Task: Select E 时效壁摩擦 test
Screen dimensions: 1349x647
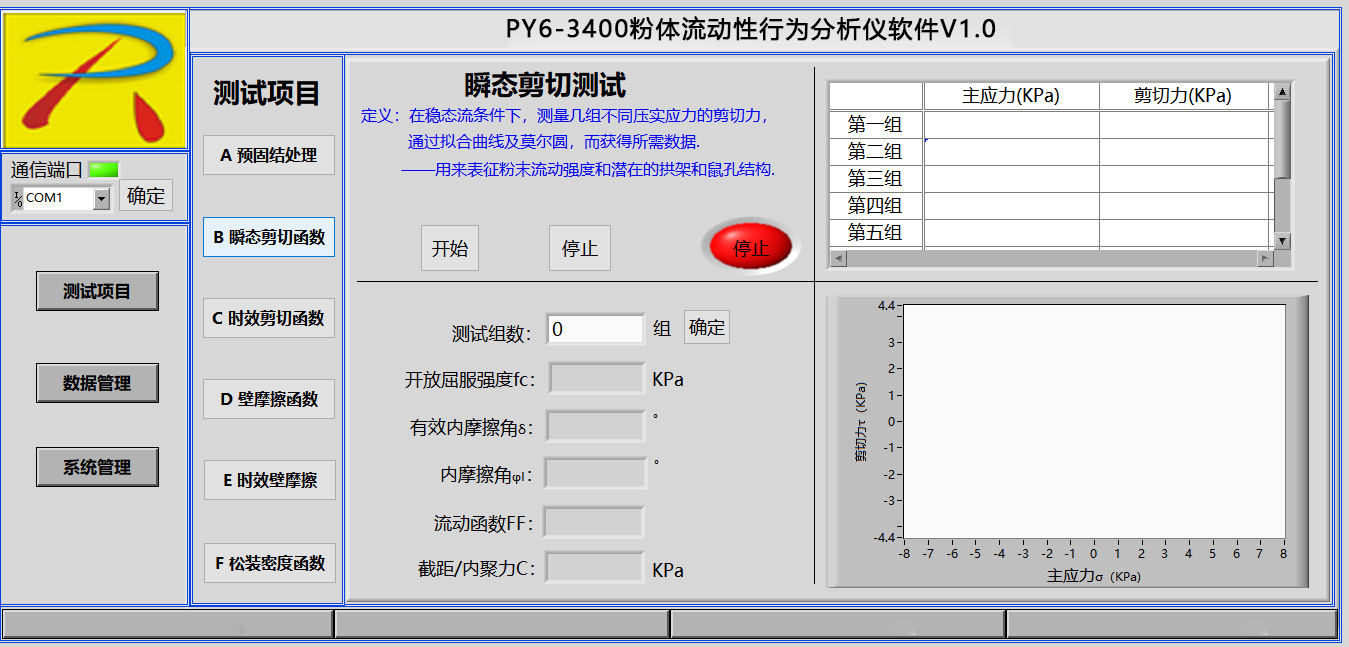Action: (x=269, y=480)
